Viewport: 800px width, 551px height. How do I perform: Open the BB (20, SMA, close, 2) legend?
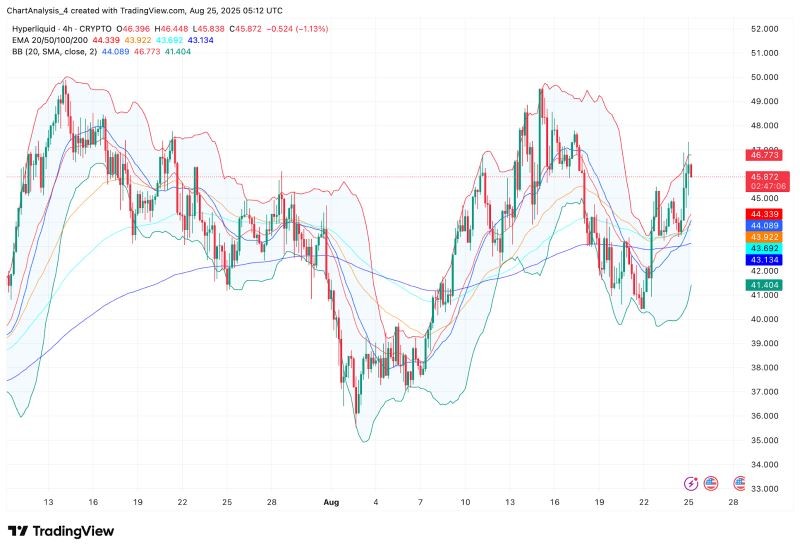tap(54, 52)
